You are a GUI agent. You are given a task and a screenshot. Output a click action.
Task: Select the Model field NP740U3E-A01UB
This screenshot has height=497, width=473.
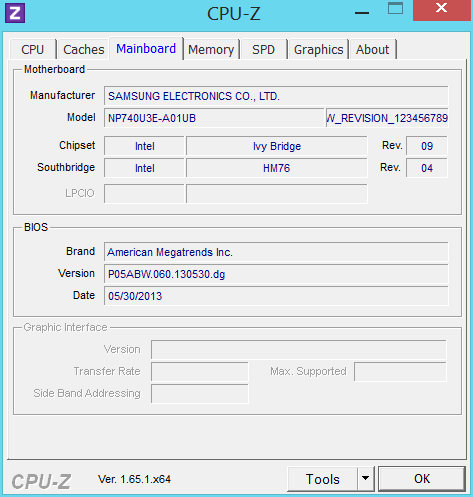pyautogui.click(x=214, y=118)
